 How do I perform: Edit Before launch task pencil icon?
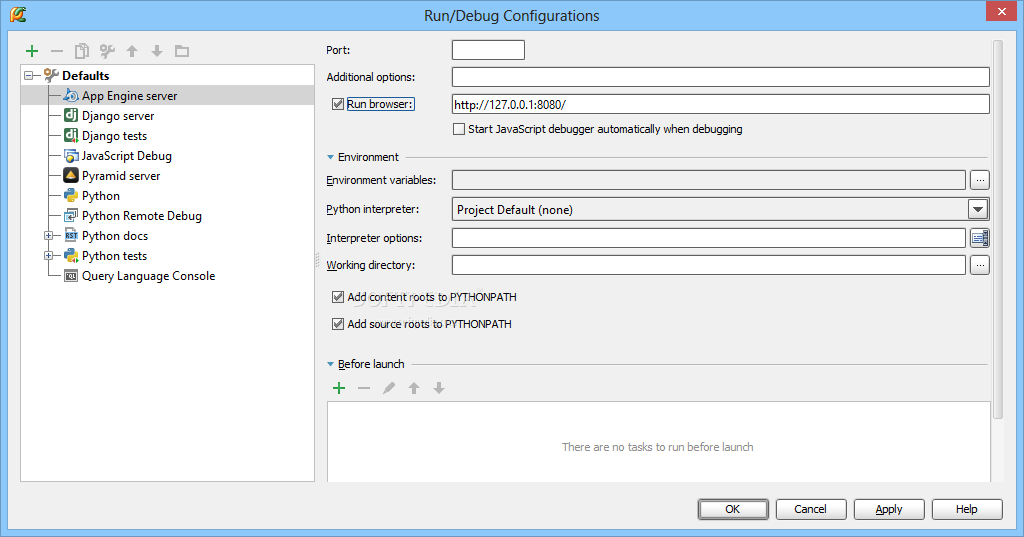(389, 388)
